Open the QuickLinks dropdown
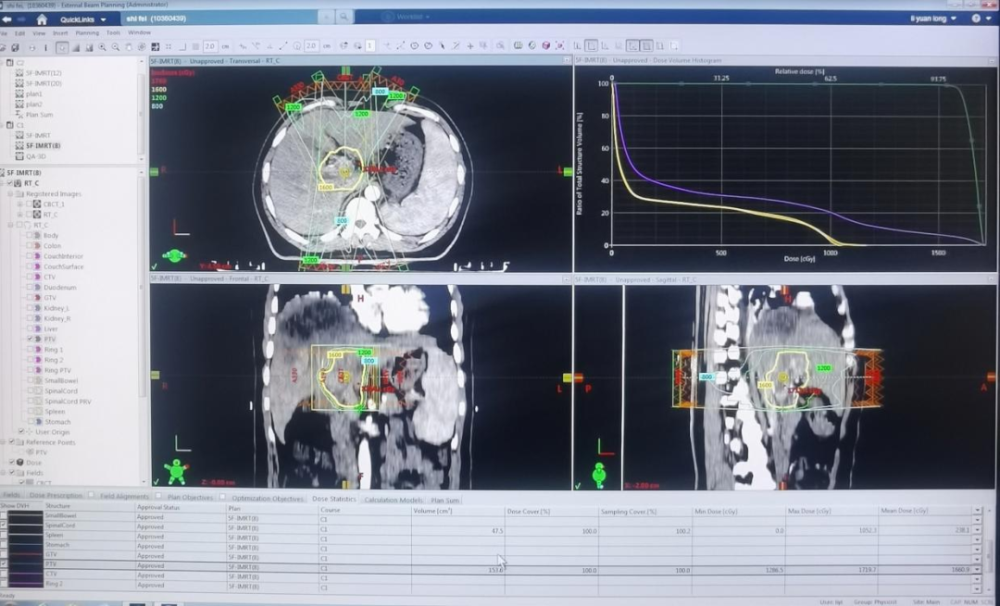Screen dimensions: 1000x606 click(x=82, y=19)
